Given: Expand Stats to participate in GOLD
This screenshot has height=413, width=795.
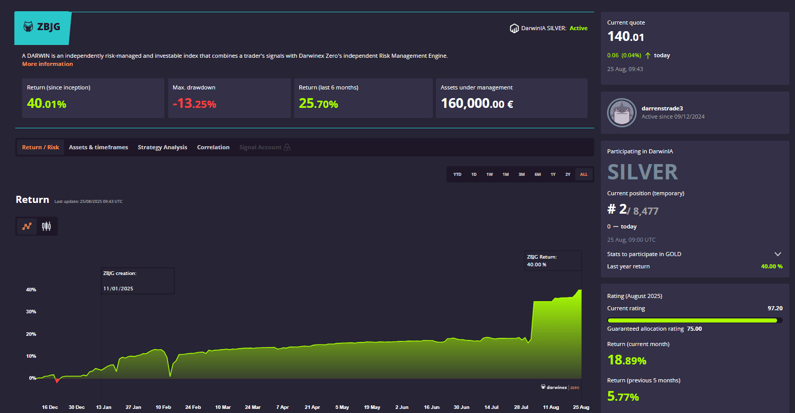Looking at the screenshot, I should click(x=777, y=254).
